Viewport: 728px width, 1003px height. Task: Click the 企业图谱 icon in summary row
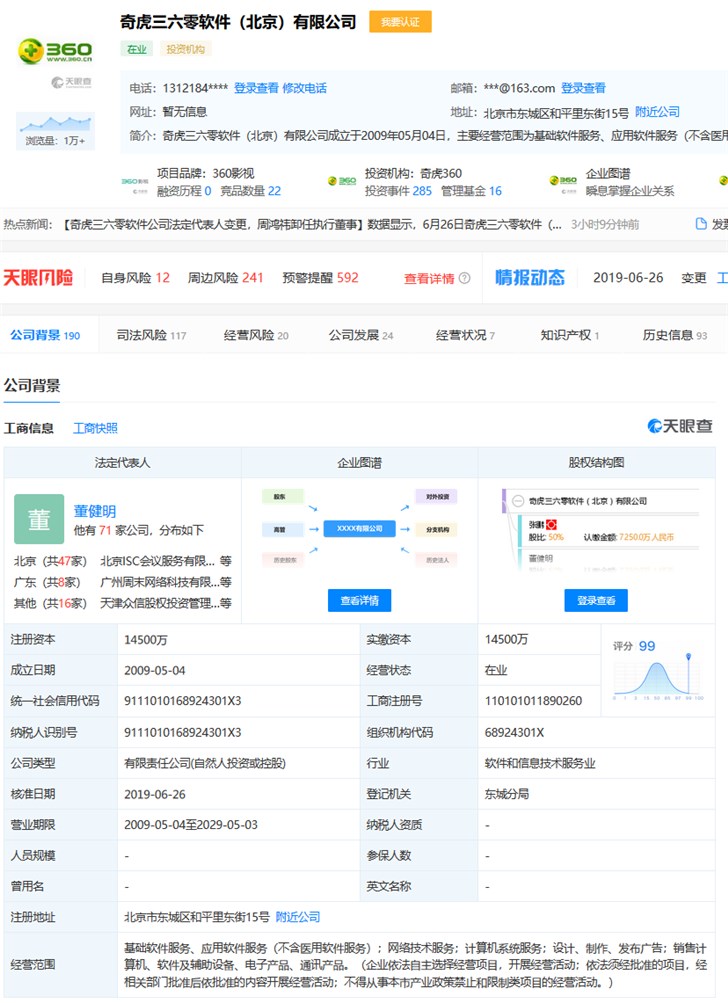pos(562,181)
